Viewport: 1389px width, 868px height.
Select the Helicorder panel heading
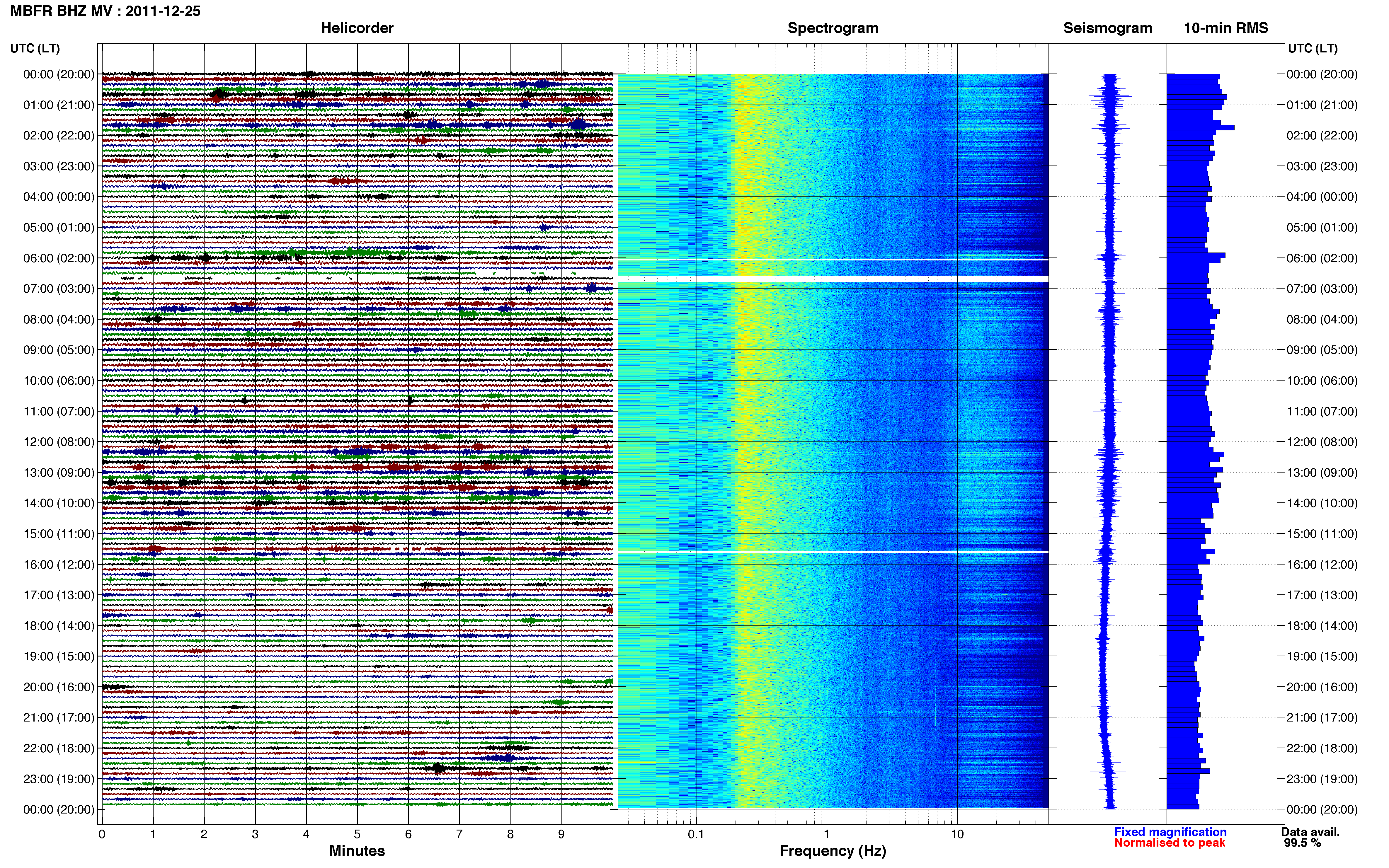pyautogui.click(x=357, y=28)
